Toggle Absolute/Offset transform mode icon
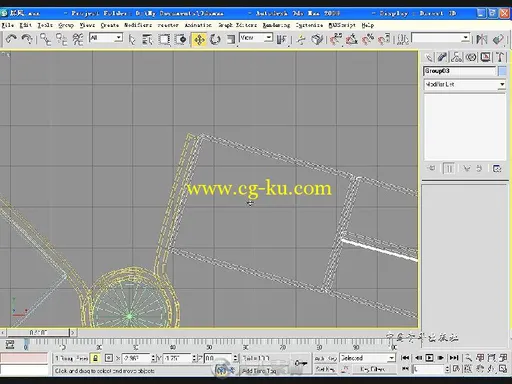512x384 pixels. 109,358
